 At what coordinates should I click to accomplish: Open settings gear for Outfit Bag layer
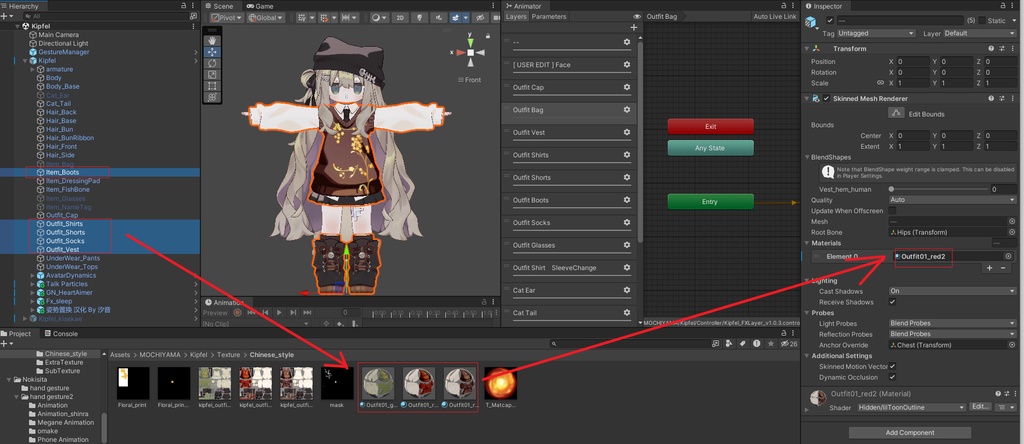coord(626,110)
